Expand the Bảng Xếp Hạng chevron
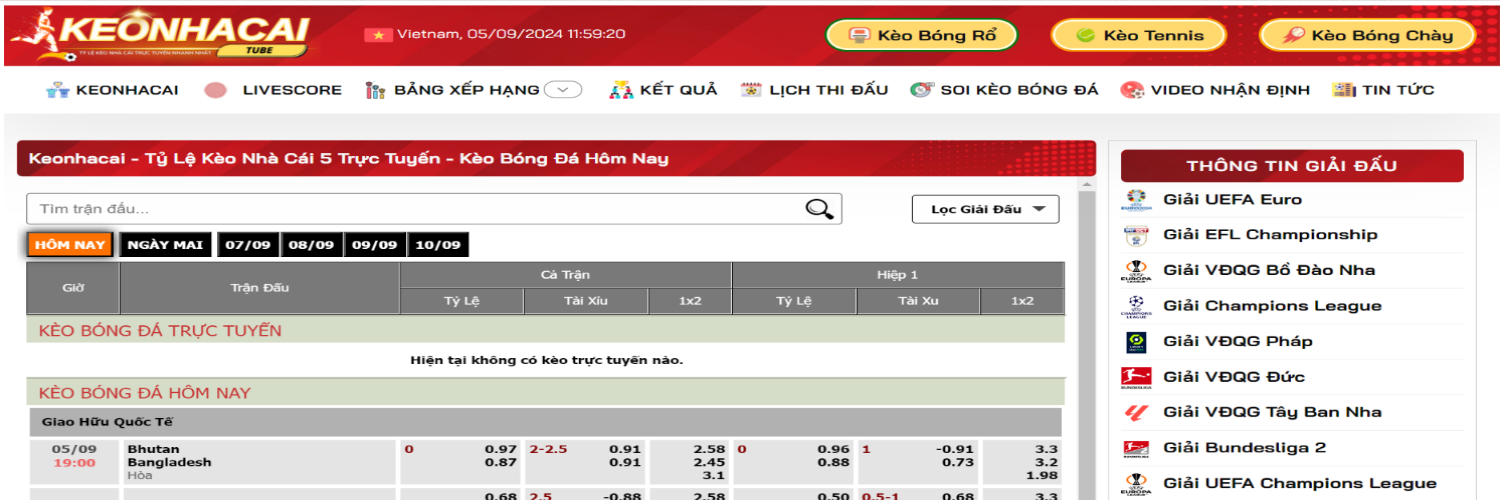 [x=563, y=90]
